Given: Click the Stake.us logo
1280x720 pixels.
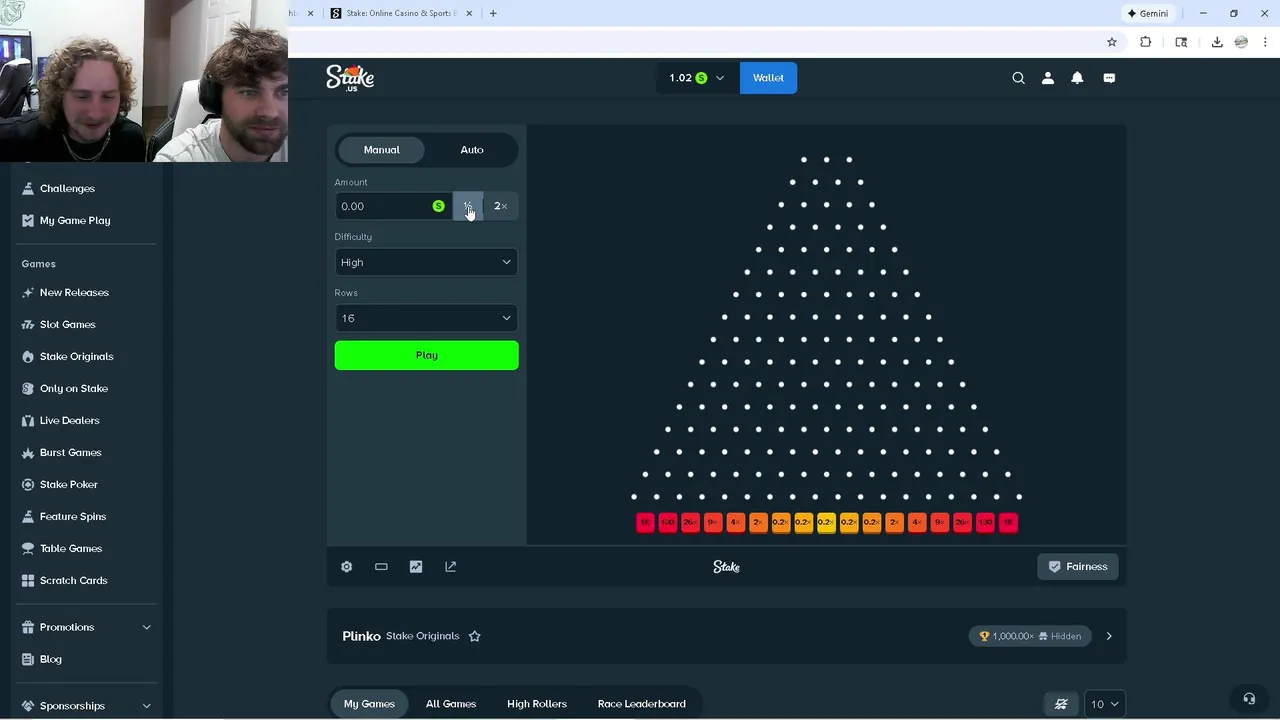Looking at the screenshot, I should pos(350,78).
